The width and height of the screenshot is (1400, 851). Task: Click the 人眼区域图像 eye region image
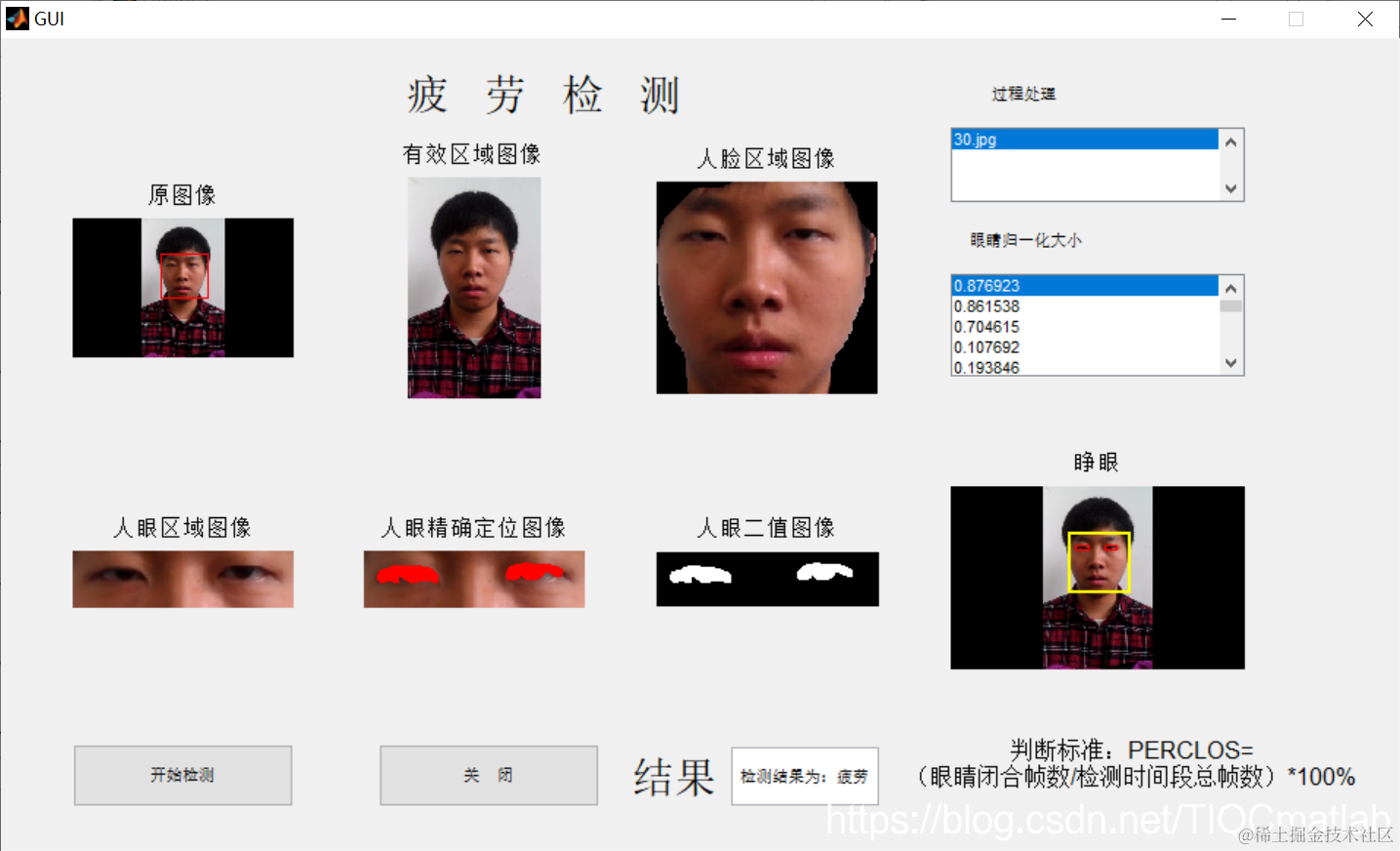point(182,578)
